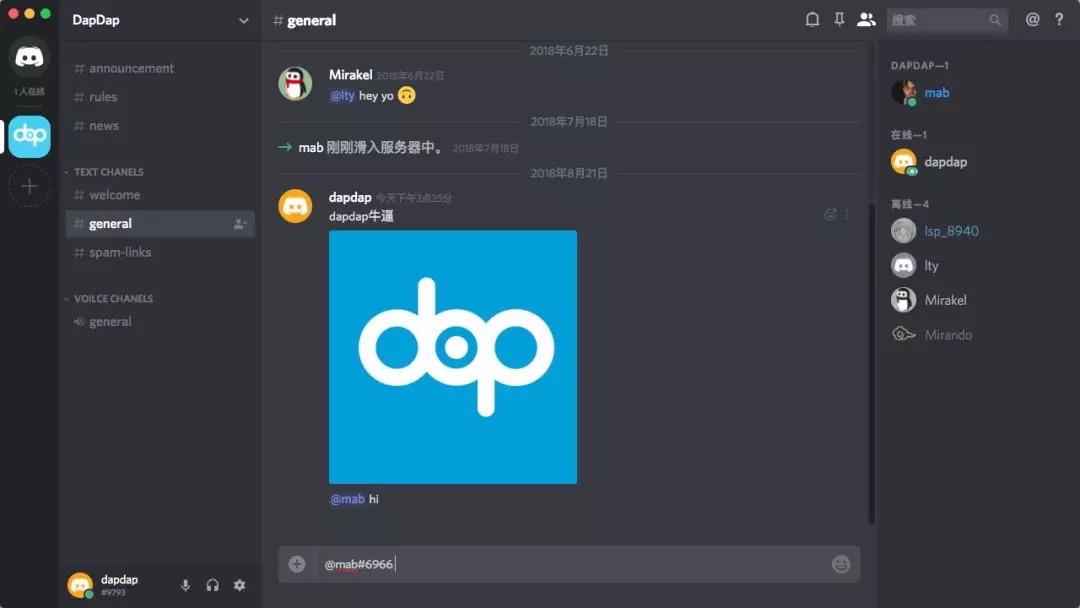The height and width of the screenshot is (608, 1080).
Task: Add reaction to dapdap message
Action: tap(830, 215)
